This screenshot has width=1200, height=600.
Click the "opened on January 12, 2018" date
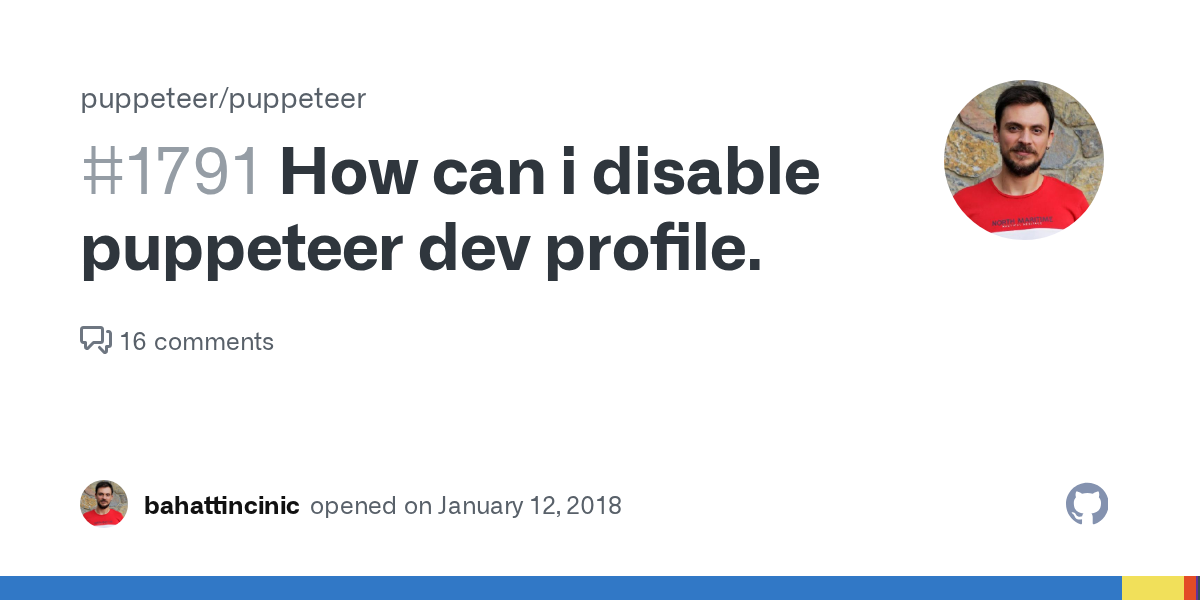[466, 506]
